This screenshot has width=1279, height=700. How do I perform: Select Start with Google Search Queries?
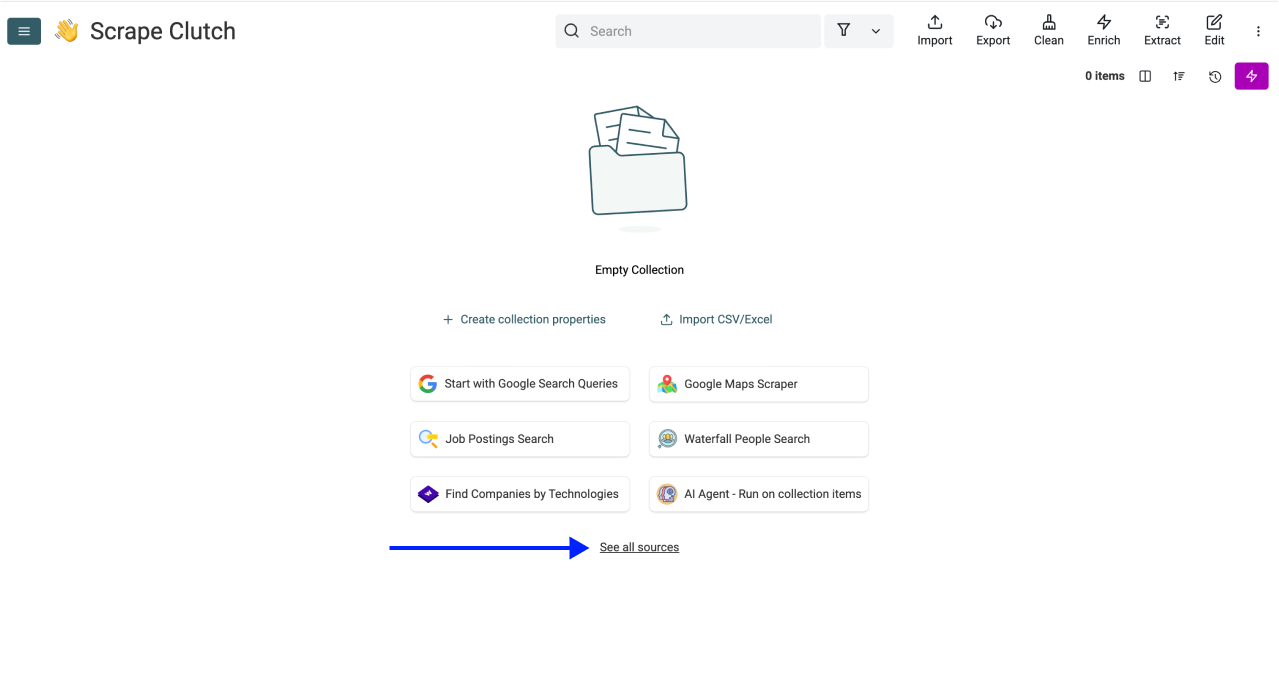520,384
